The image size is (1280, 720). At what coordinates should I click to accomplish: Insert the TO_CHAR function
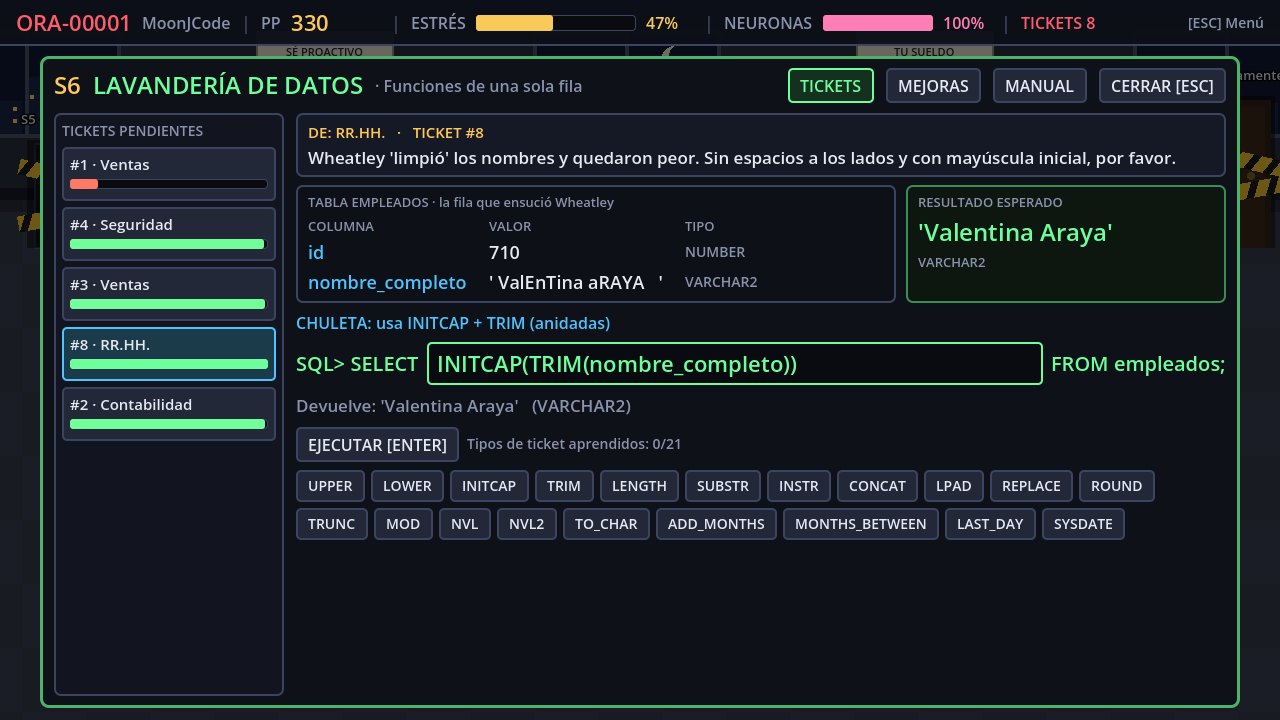606,524
